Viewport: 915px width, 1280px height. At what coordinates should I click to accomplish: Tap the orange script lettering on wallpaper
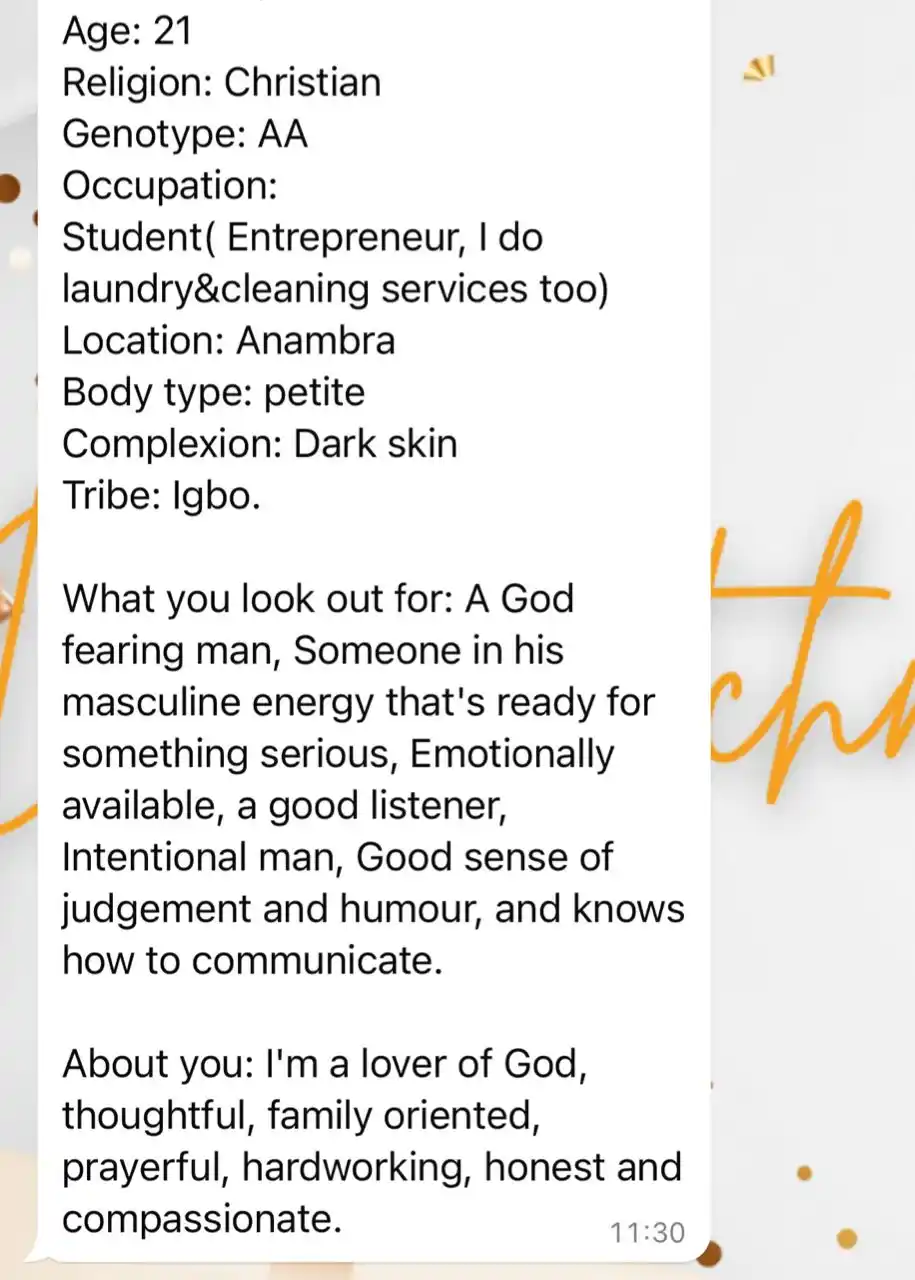coord(812,650)
